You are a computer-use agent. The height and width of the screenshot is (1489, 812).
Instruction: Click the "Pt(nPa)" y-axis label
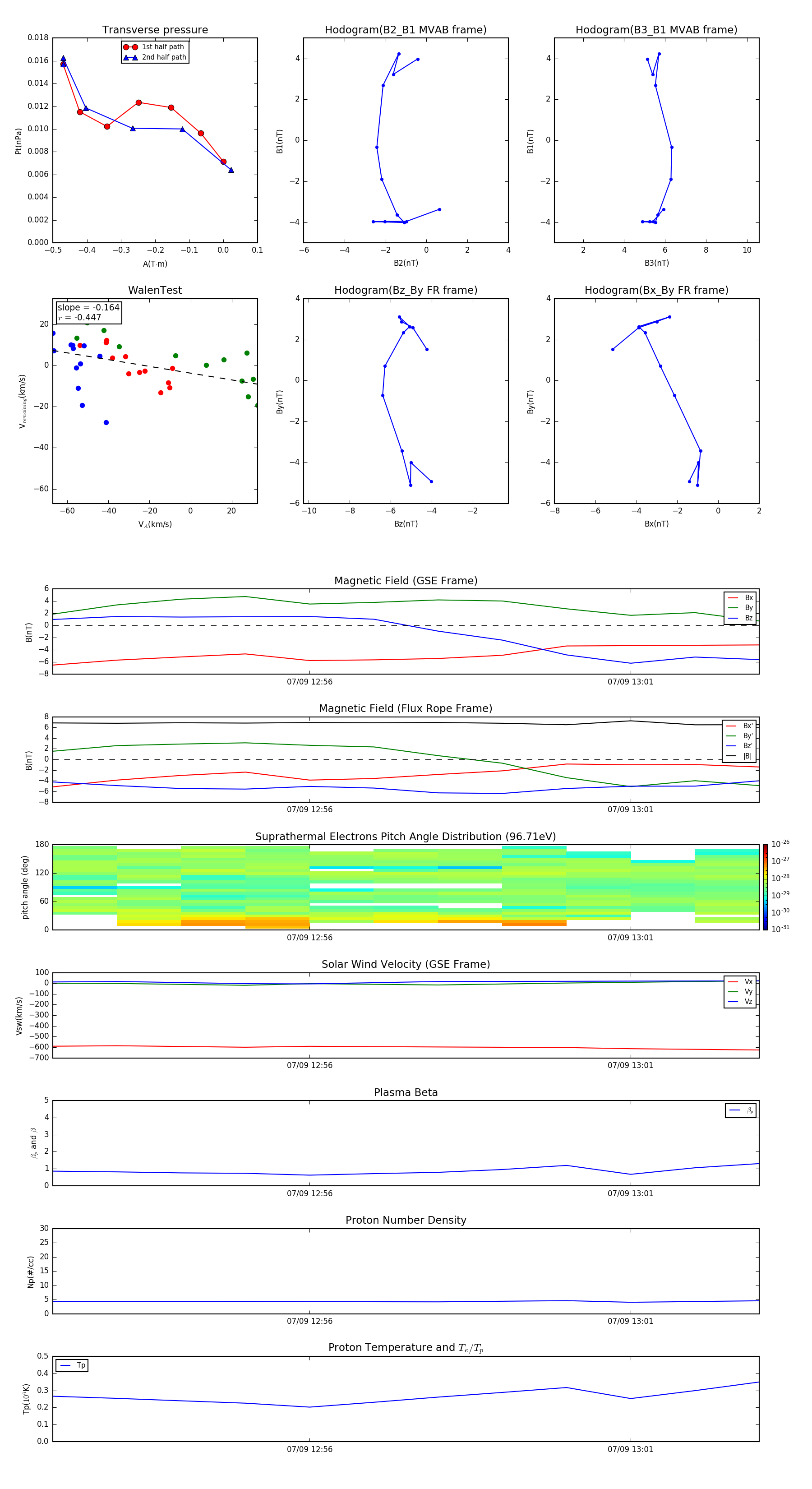coord(18,141)
